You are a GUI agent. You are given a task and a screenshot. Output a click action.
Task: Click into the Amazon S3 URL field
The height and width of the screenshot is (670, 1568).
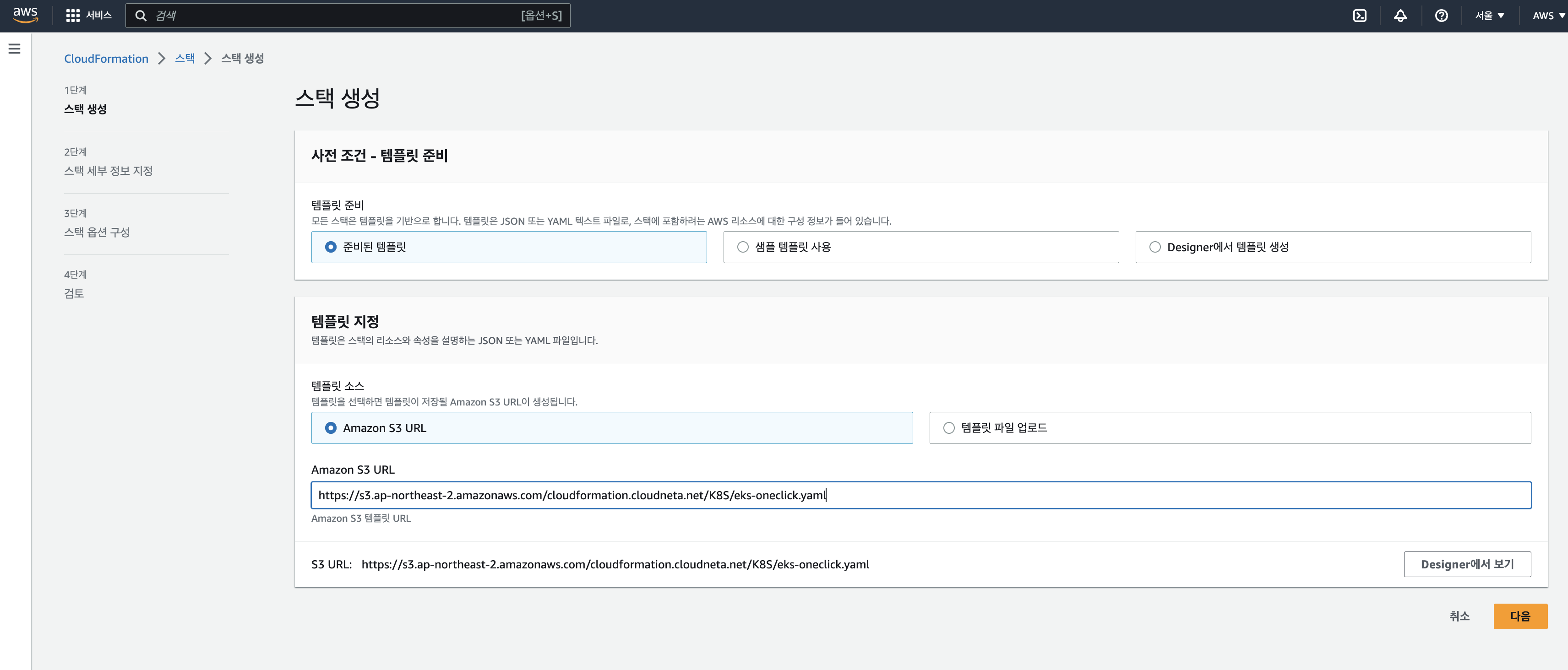[920, 495]
